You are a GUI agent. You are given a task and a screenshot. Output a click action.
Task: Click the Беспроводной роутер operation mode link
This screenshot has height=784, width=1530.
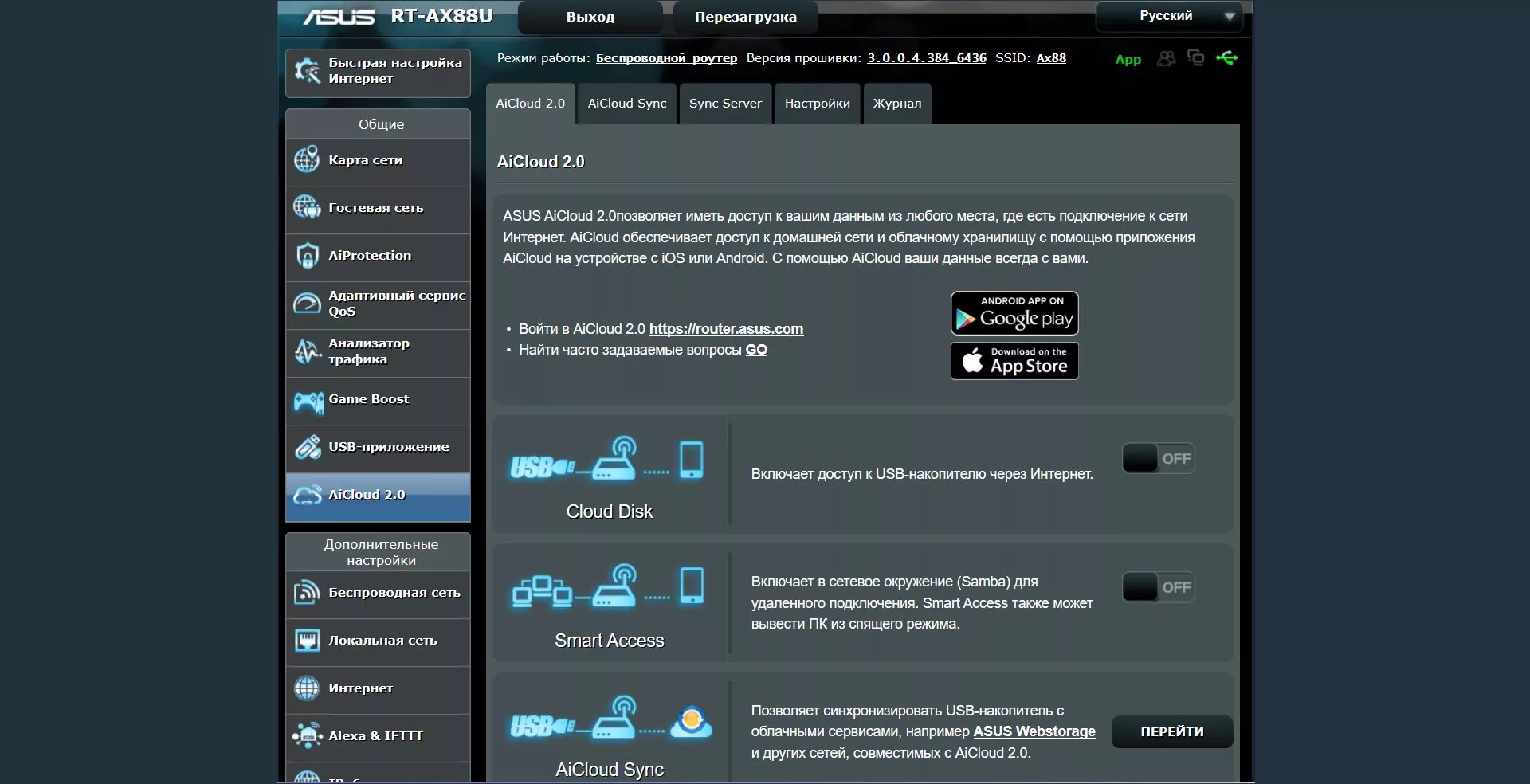[x=666, y=58]
